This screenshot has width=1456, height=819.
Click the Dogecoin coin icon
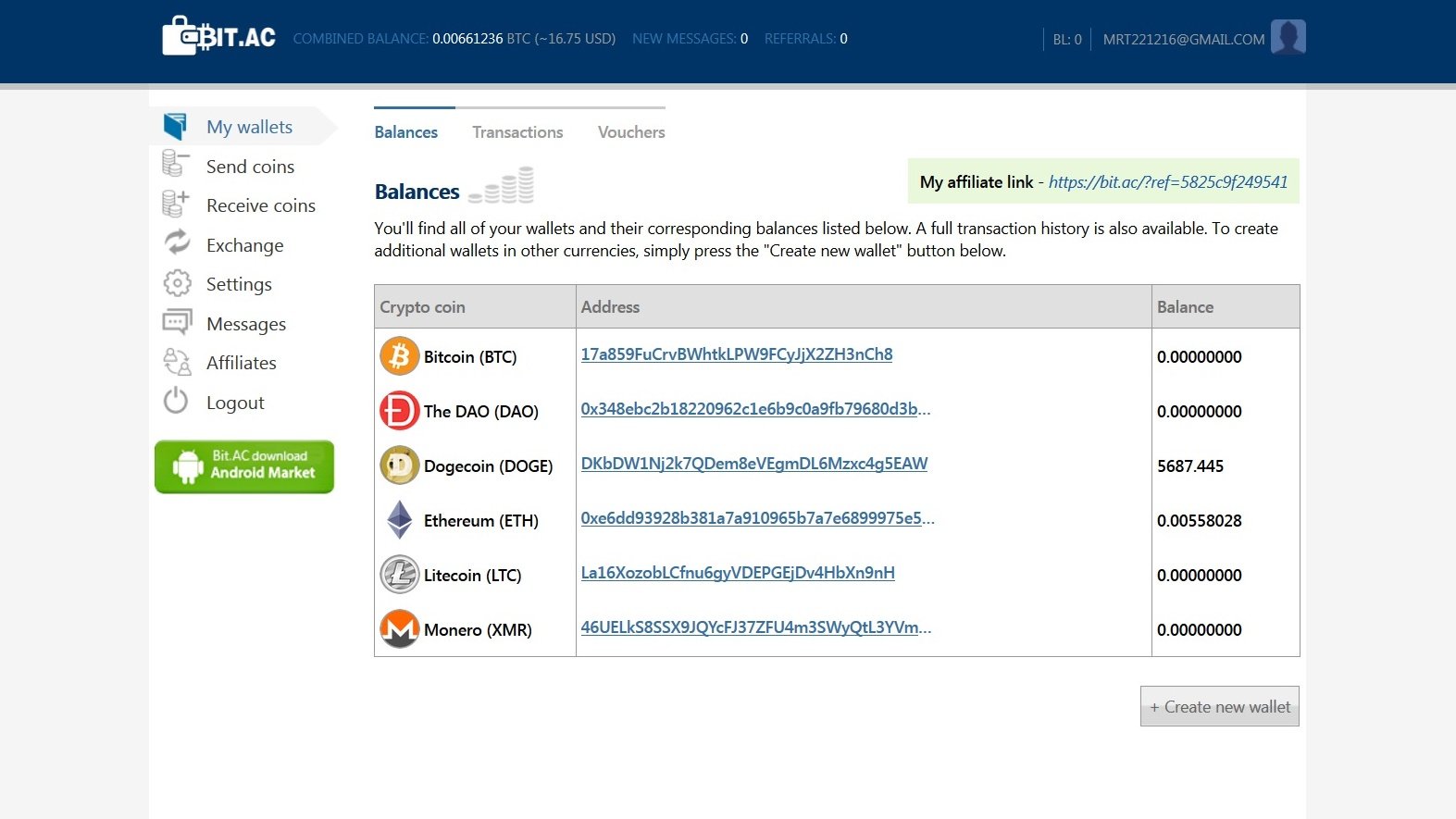tap(400, 465)
